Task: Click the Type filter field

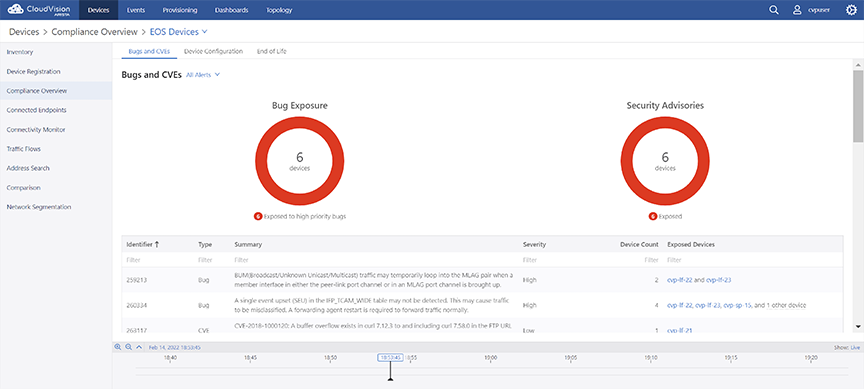Action: coord(212,260)
